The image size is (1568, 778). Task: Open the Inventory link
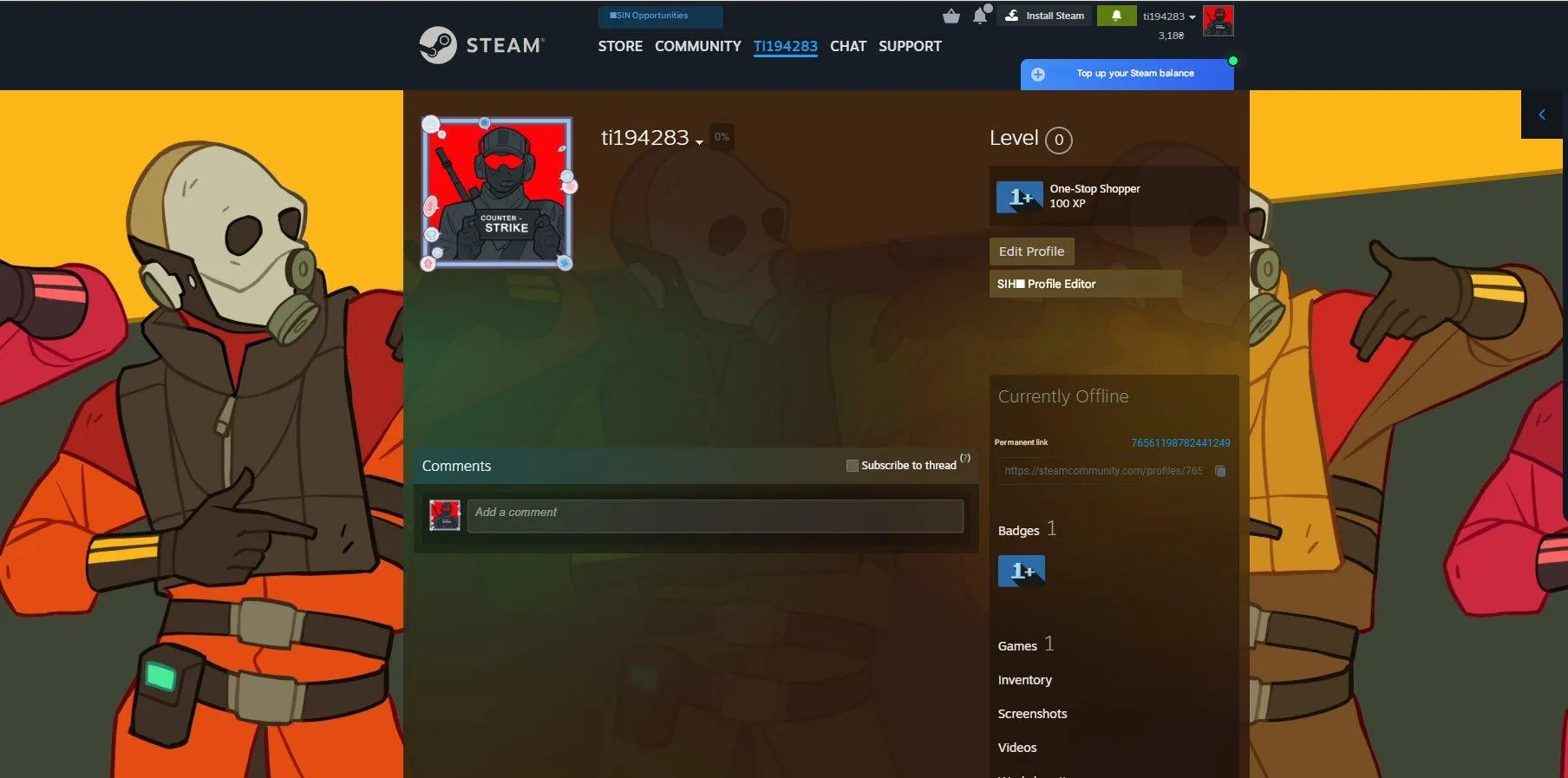click(x=1024, y=680)
